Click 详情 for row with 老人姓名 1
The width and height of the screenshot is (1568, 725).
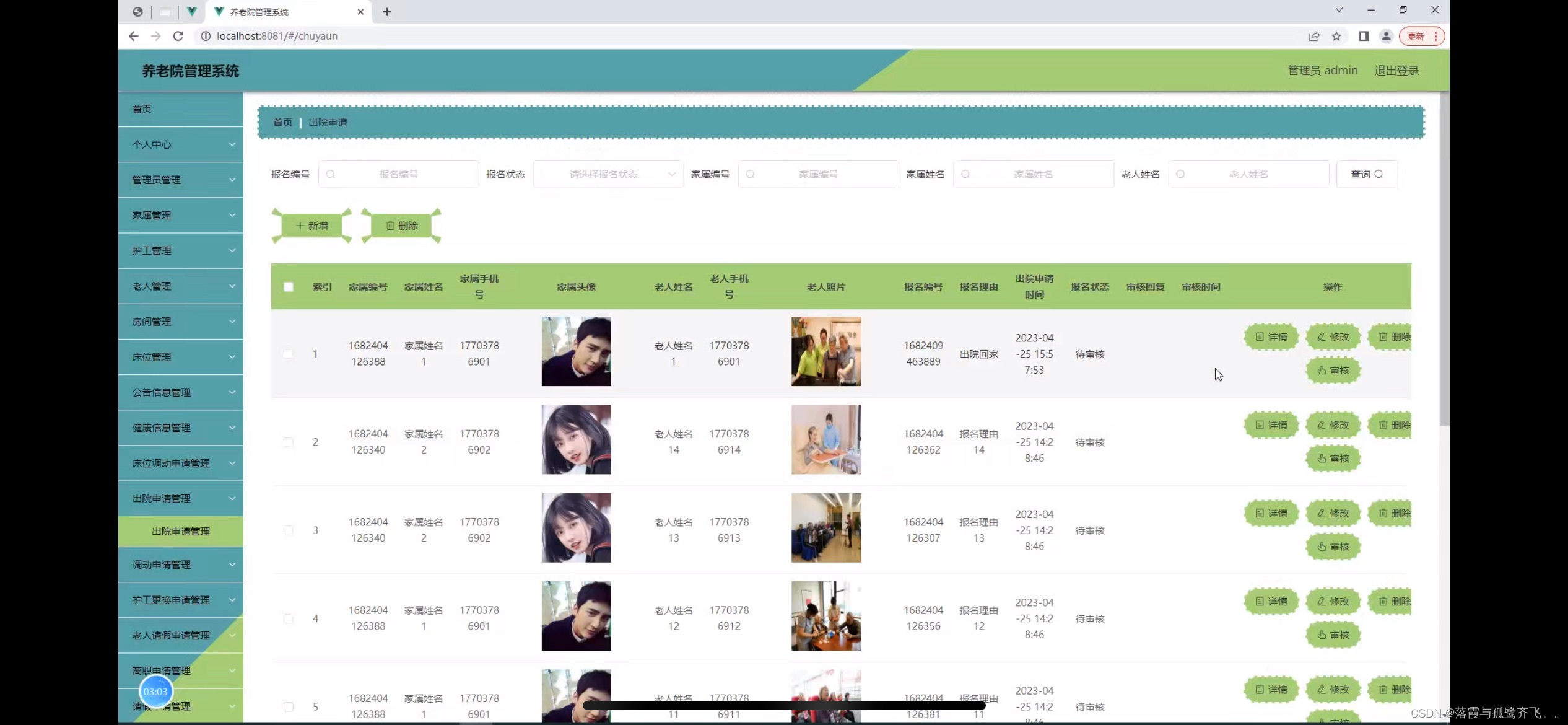(x=1271, y=337)
